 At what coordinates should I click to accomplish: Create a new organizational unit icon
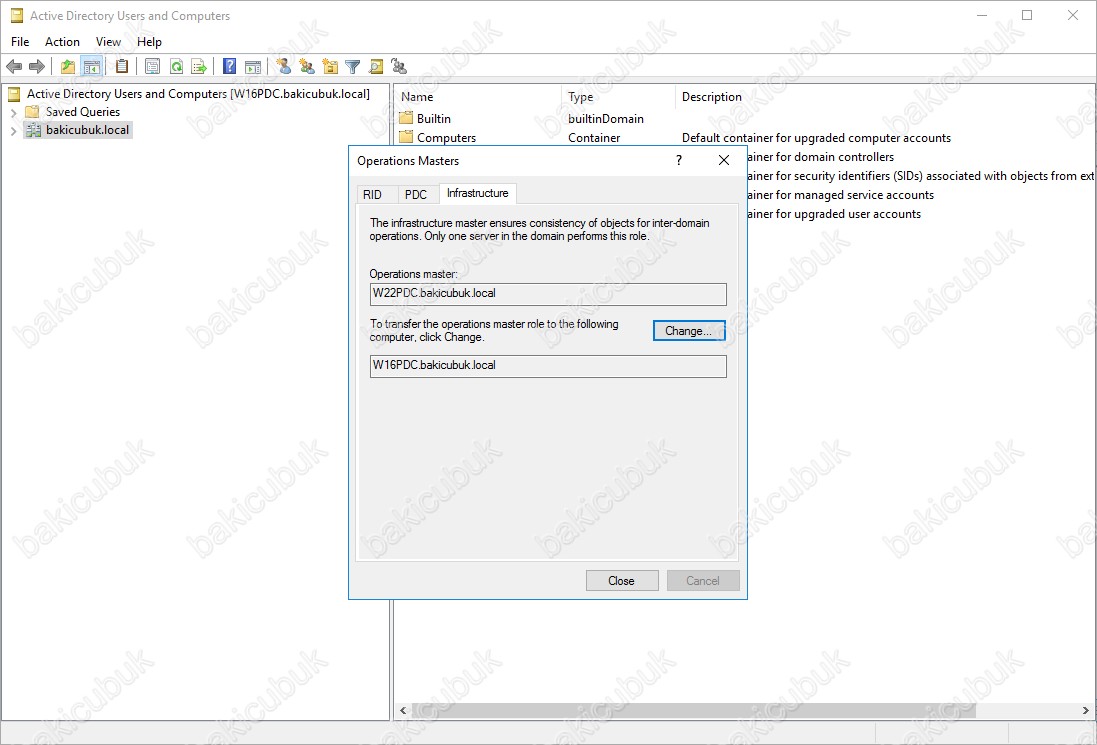point(330,66)
